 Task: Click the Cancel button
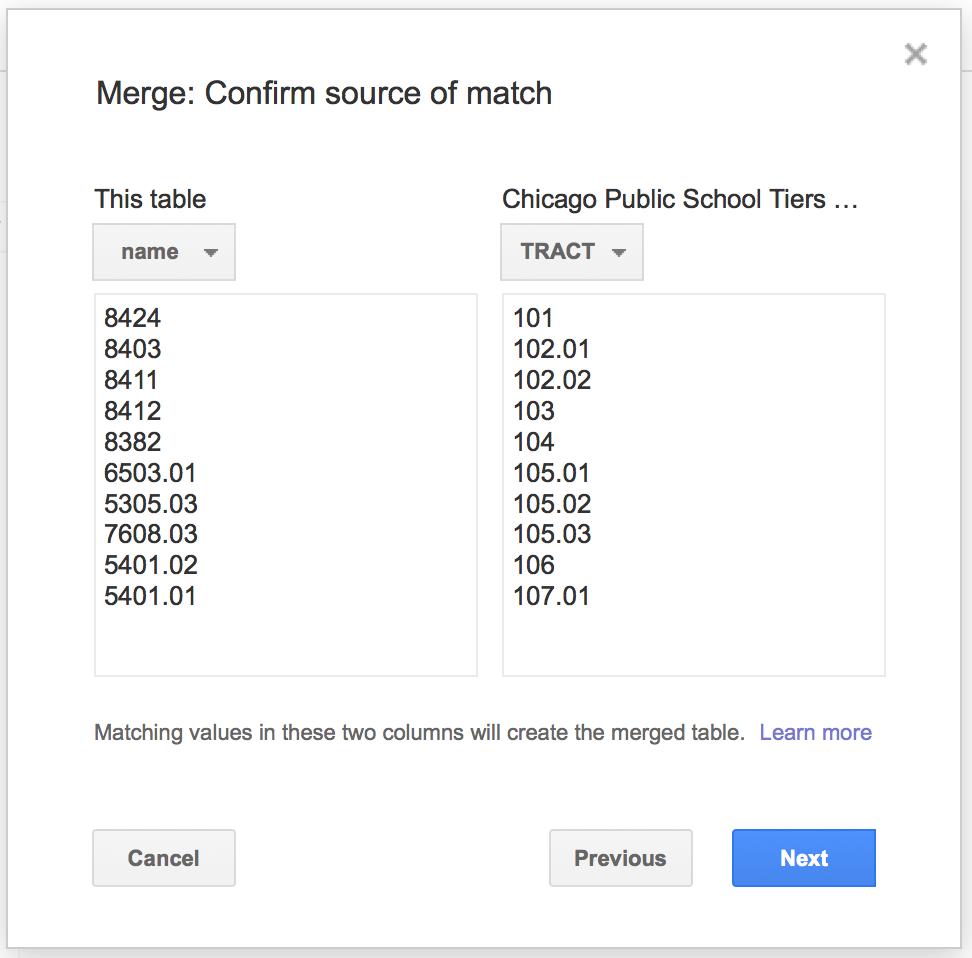[x=164, y=858]
